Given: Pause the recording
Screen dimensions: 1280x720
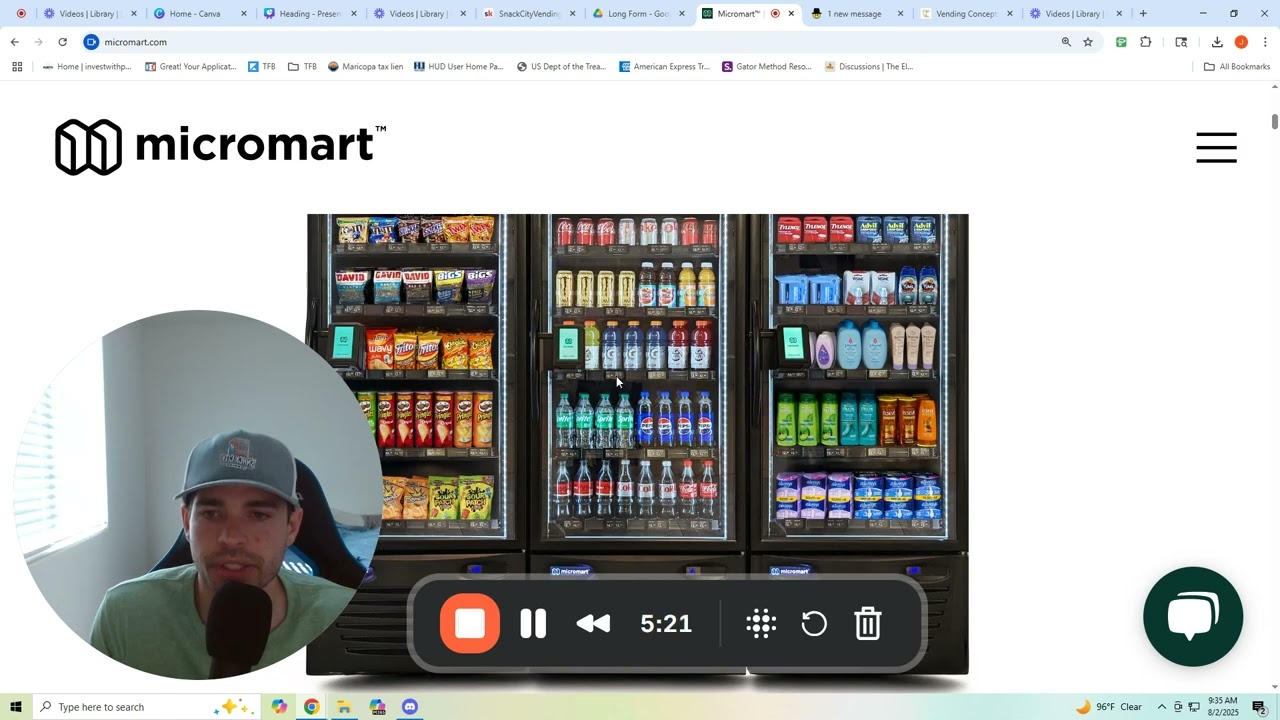Looking at the screenshot, I should pos(533,624).
